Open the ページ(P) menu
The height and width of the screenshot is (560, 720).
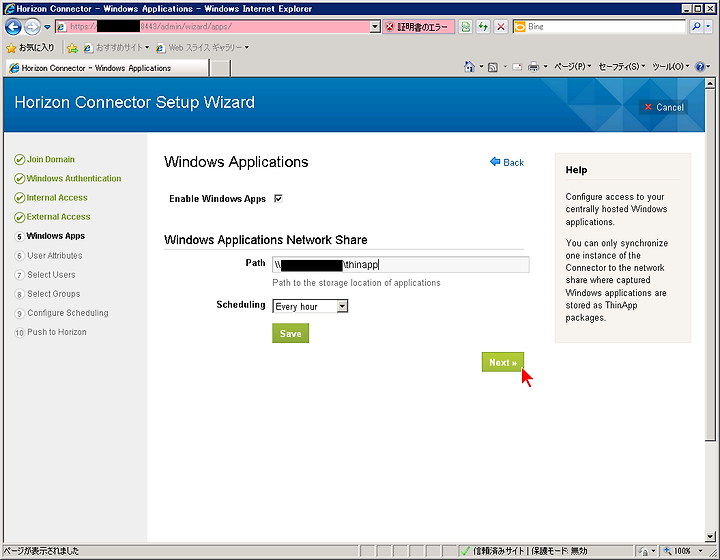572,67
